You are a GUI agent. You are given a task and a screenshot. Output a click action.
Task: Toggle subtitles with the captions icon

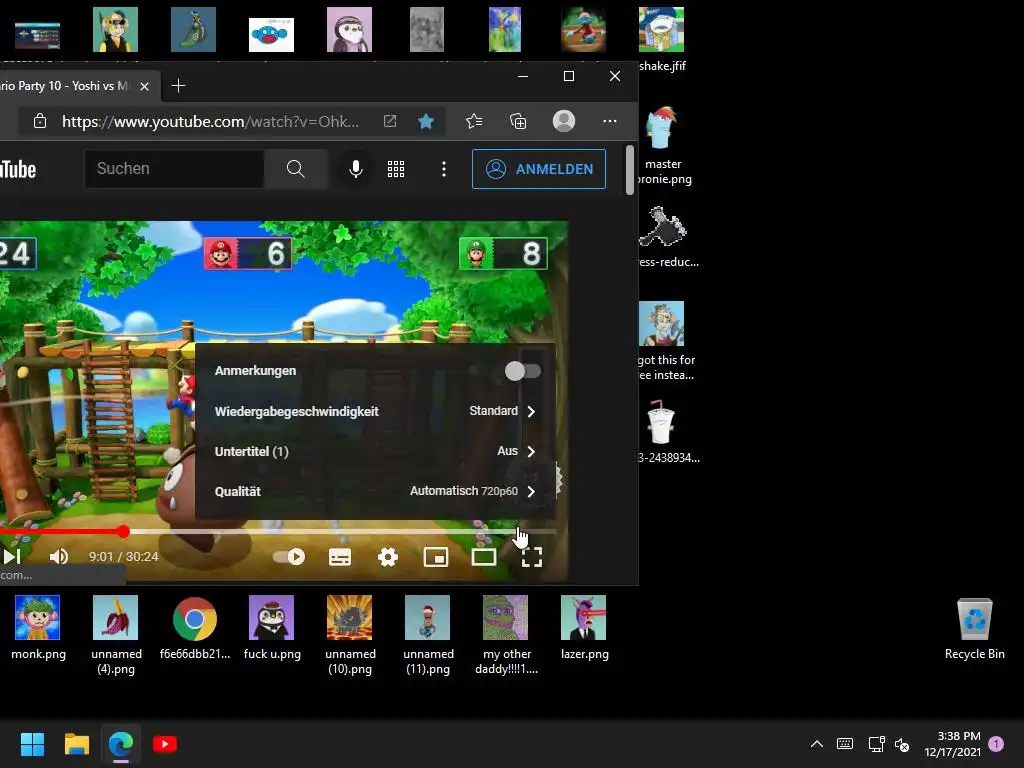[x=340, y=557]
